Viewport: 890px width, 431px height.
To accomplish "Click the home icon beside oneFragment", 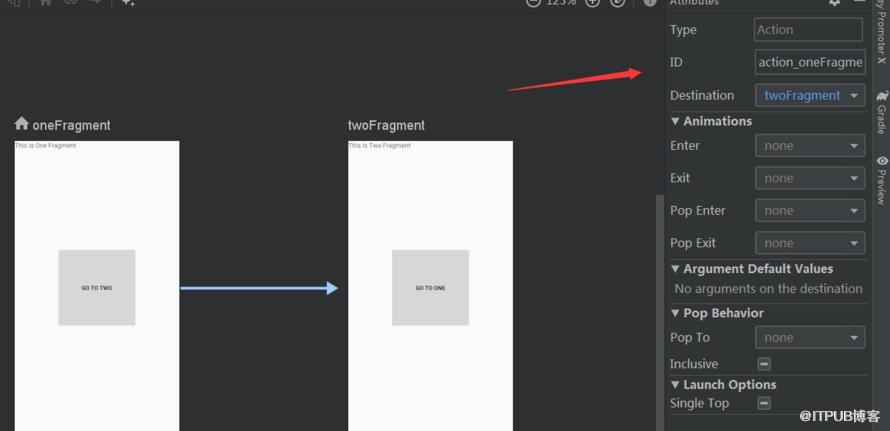I will tap(22, 123).
